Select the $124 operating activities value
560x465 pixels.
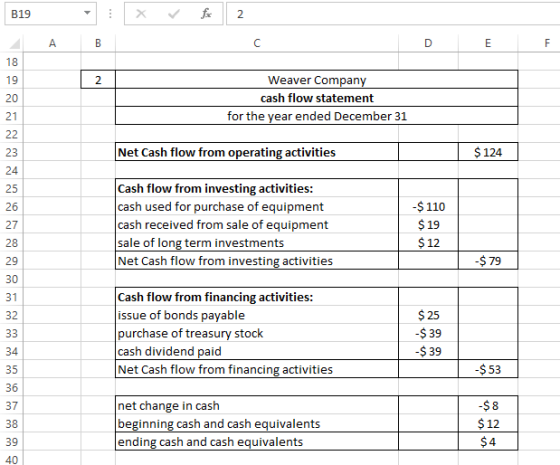tap(488, 152)
